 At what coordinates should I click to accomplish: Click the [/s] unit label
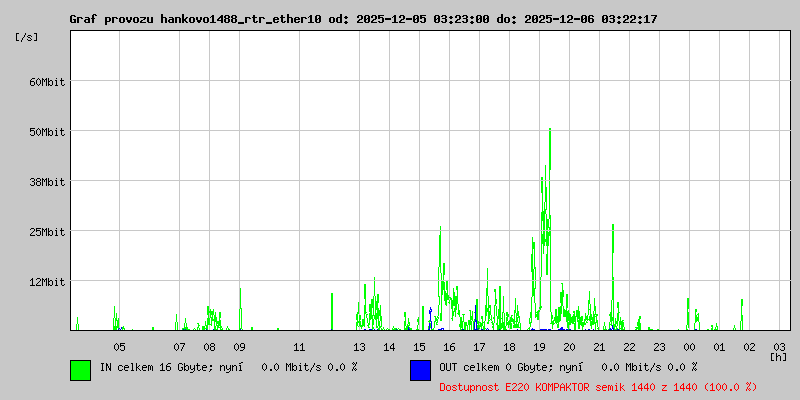tap(27, 37)
